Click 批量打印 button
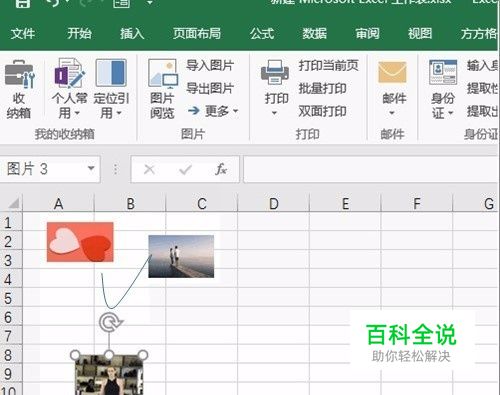The image size is (500, 395). [322, 88]
